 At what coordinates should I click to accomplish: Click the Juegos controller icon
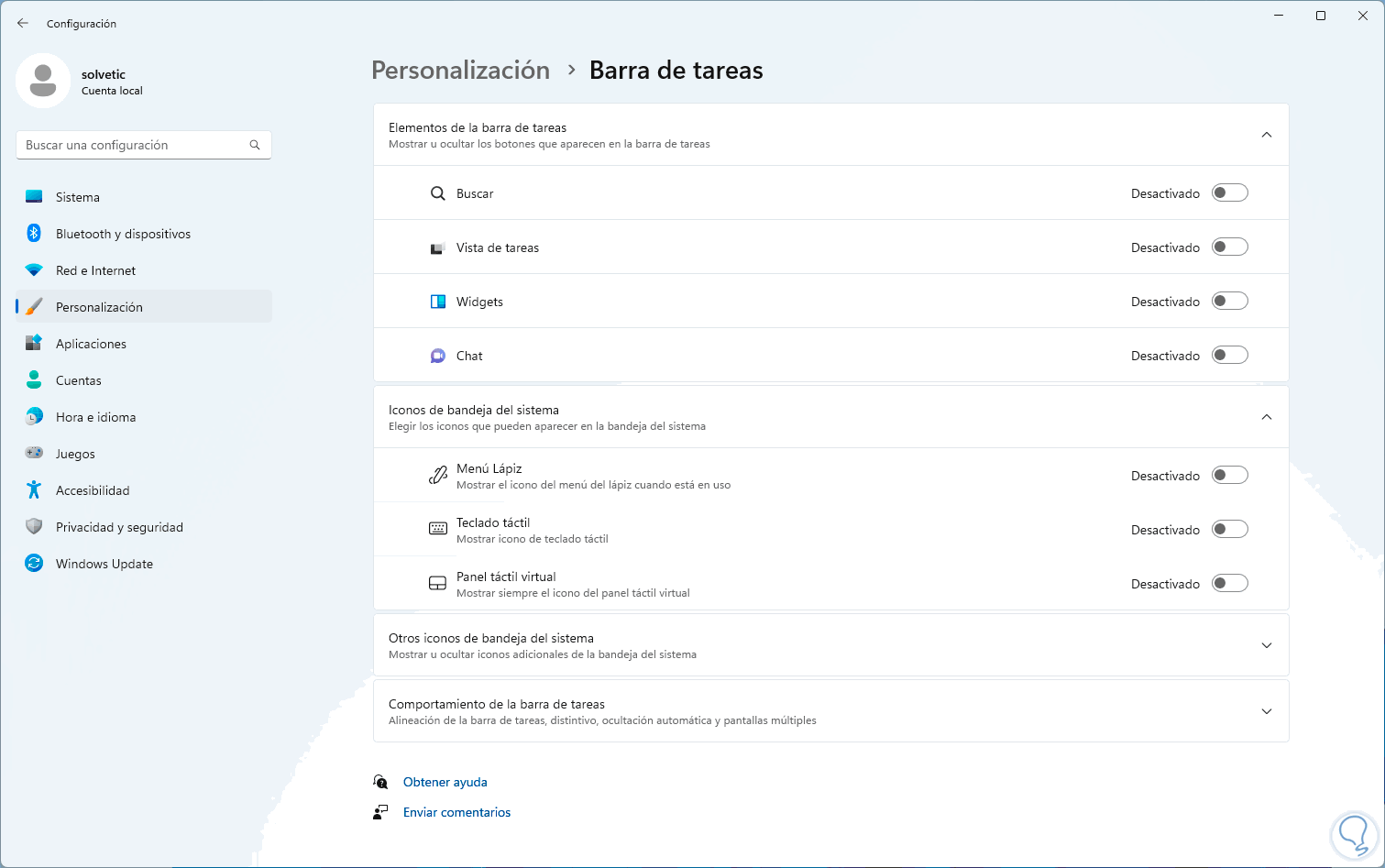click(34, 454)
